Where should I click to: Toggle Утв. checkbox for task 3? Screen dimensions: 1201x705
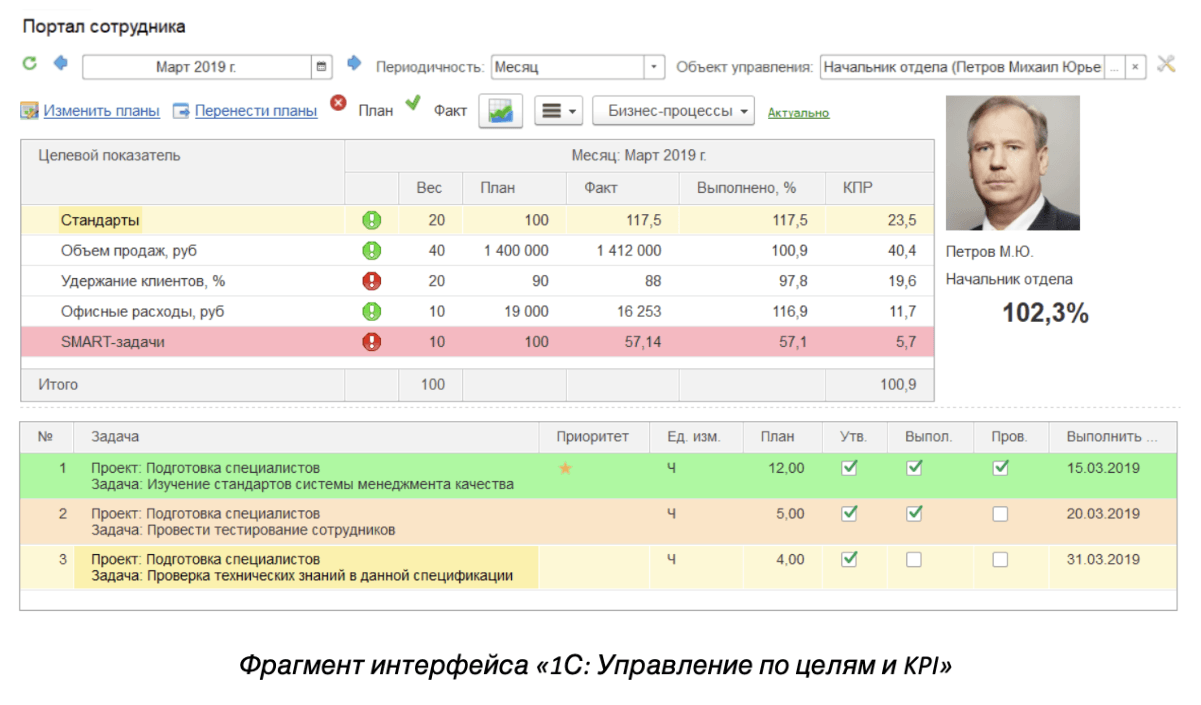[850, 559]
